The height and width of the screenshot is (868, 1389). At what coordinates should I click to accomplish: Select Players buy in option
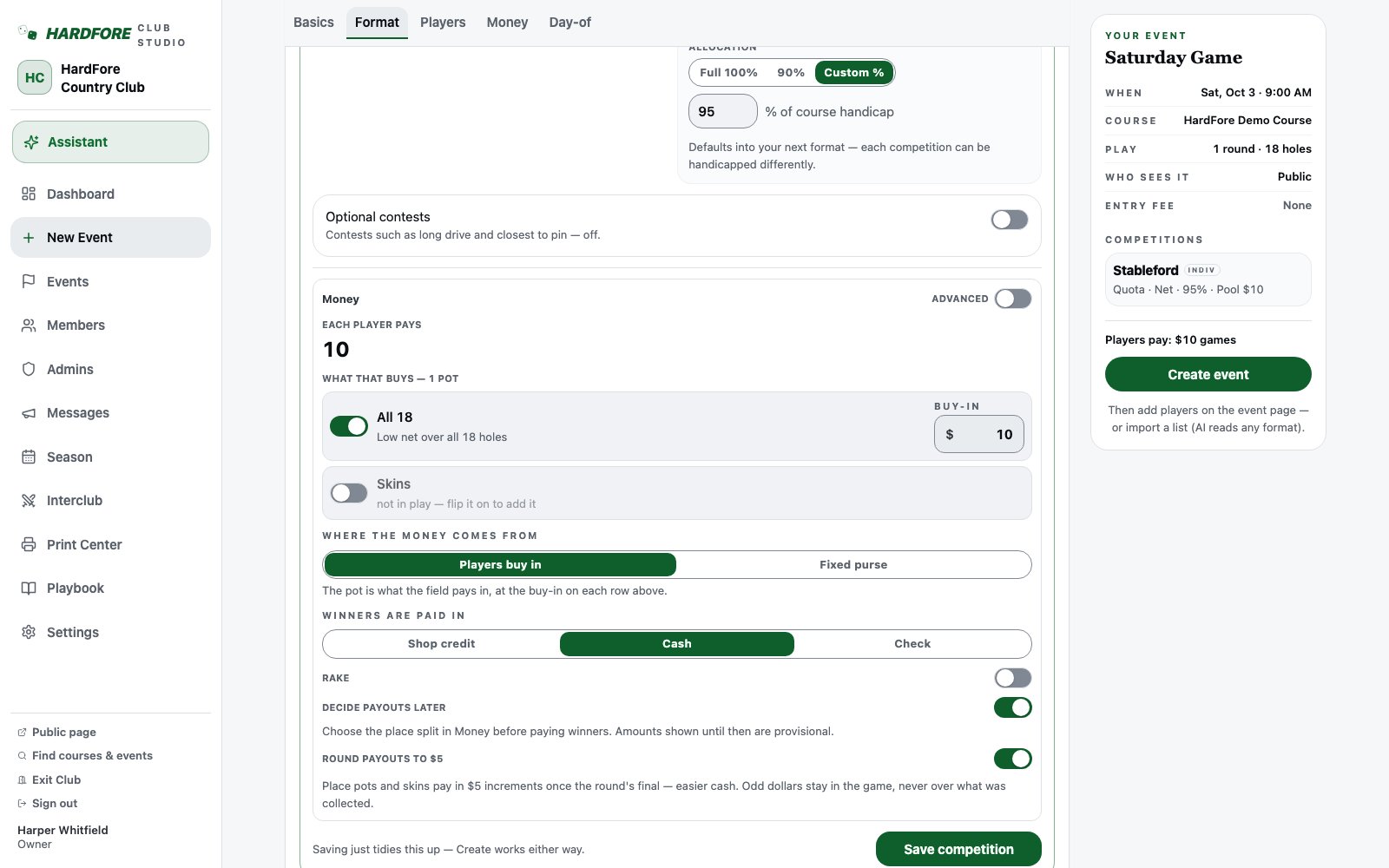pyautogui.click(x=500, y=565)
